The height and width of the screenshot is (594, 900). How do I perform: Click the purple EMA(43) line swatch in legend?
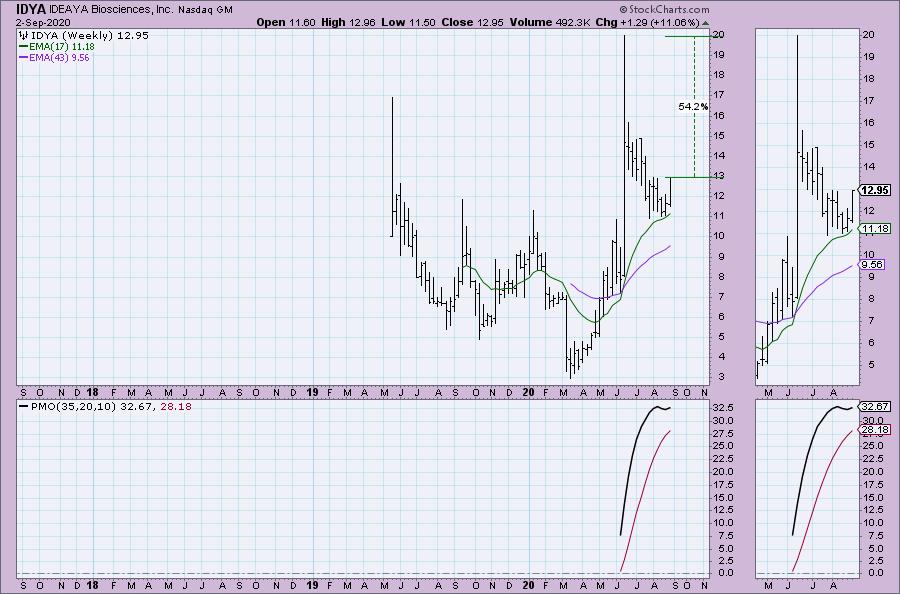coord(24,57)
